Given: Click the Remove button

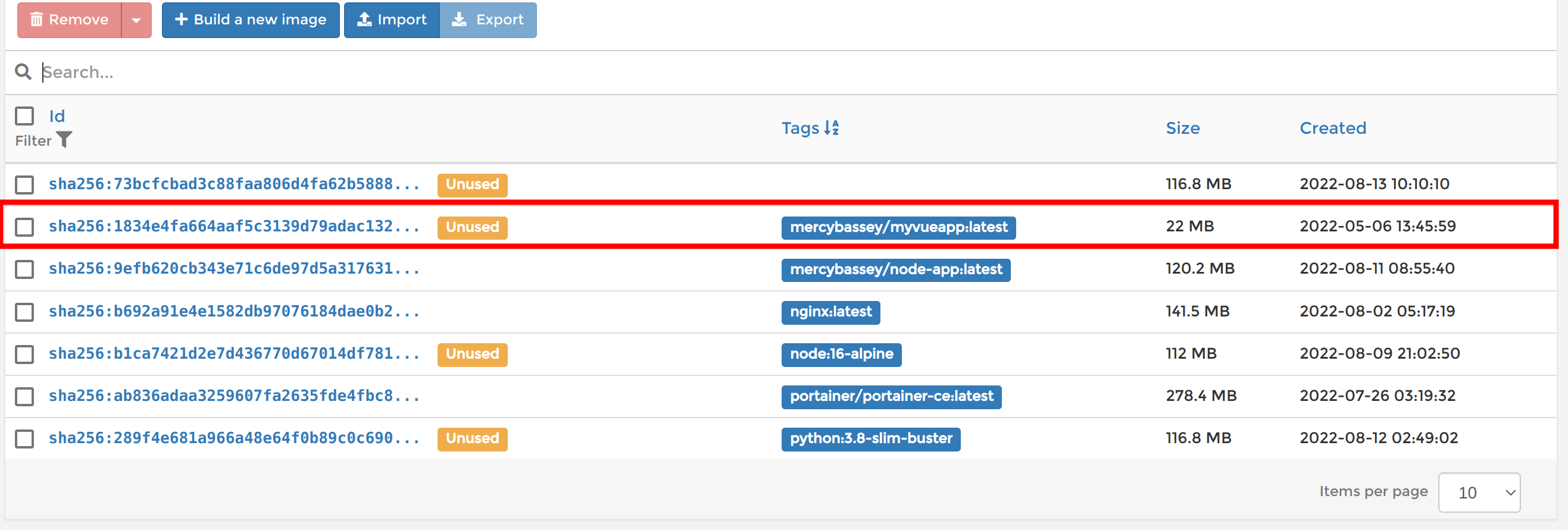Looking at the screenshot, I should pos(70,20).
